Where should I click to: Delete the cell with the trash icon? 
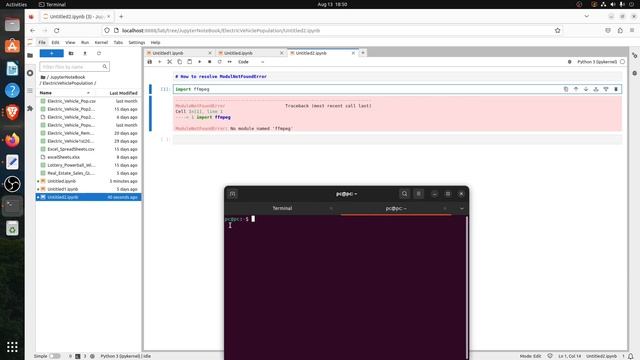coord(616,89)
